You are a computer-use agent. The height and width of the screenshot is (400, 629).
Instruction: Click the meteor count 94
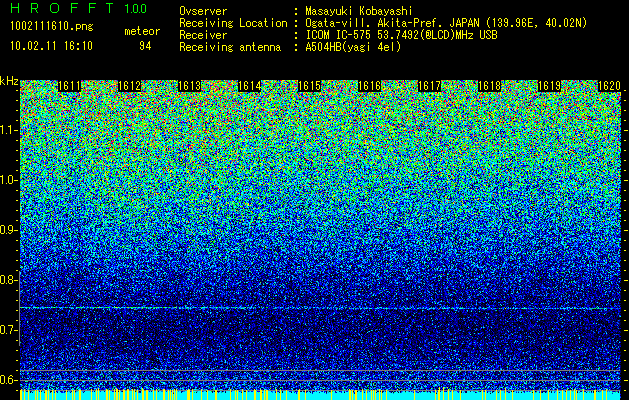[x=145, y=46]
